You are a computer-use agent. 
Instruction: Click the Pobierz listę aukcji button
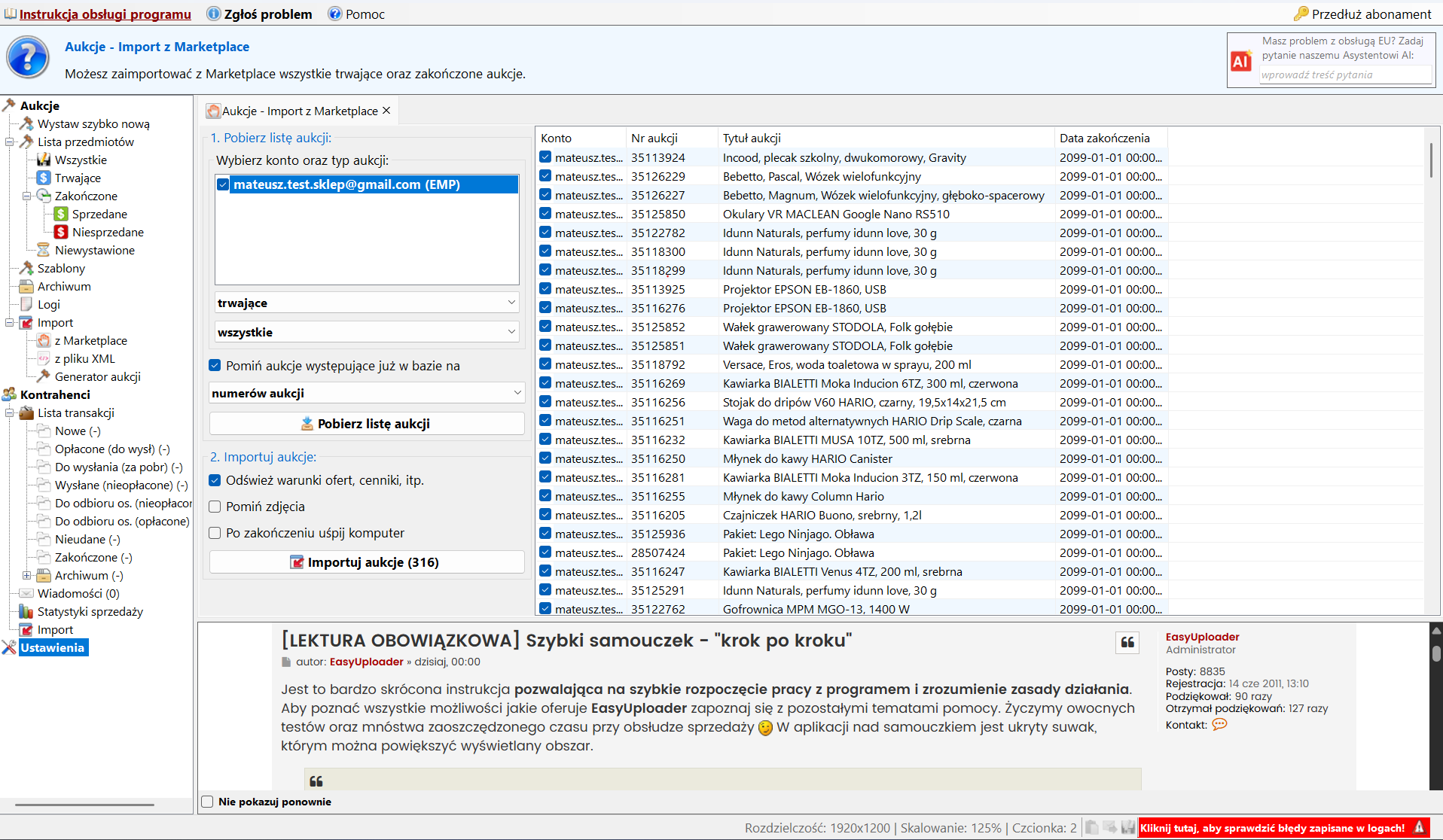367,424
